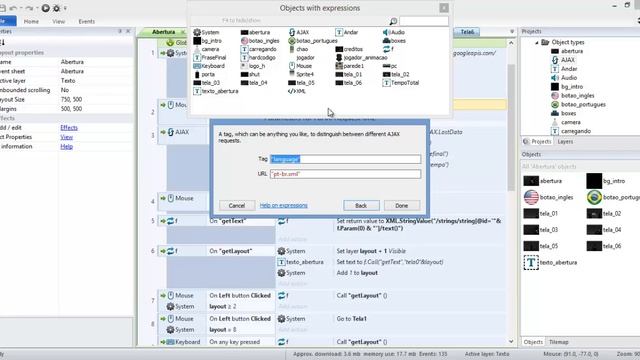Viewport: 640px width, 360px height.
Task: Open Help on expressions link
Action: (x=284, y=205)
